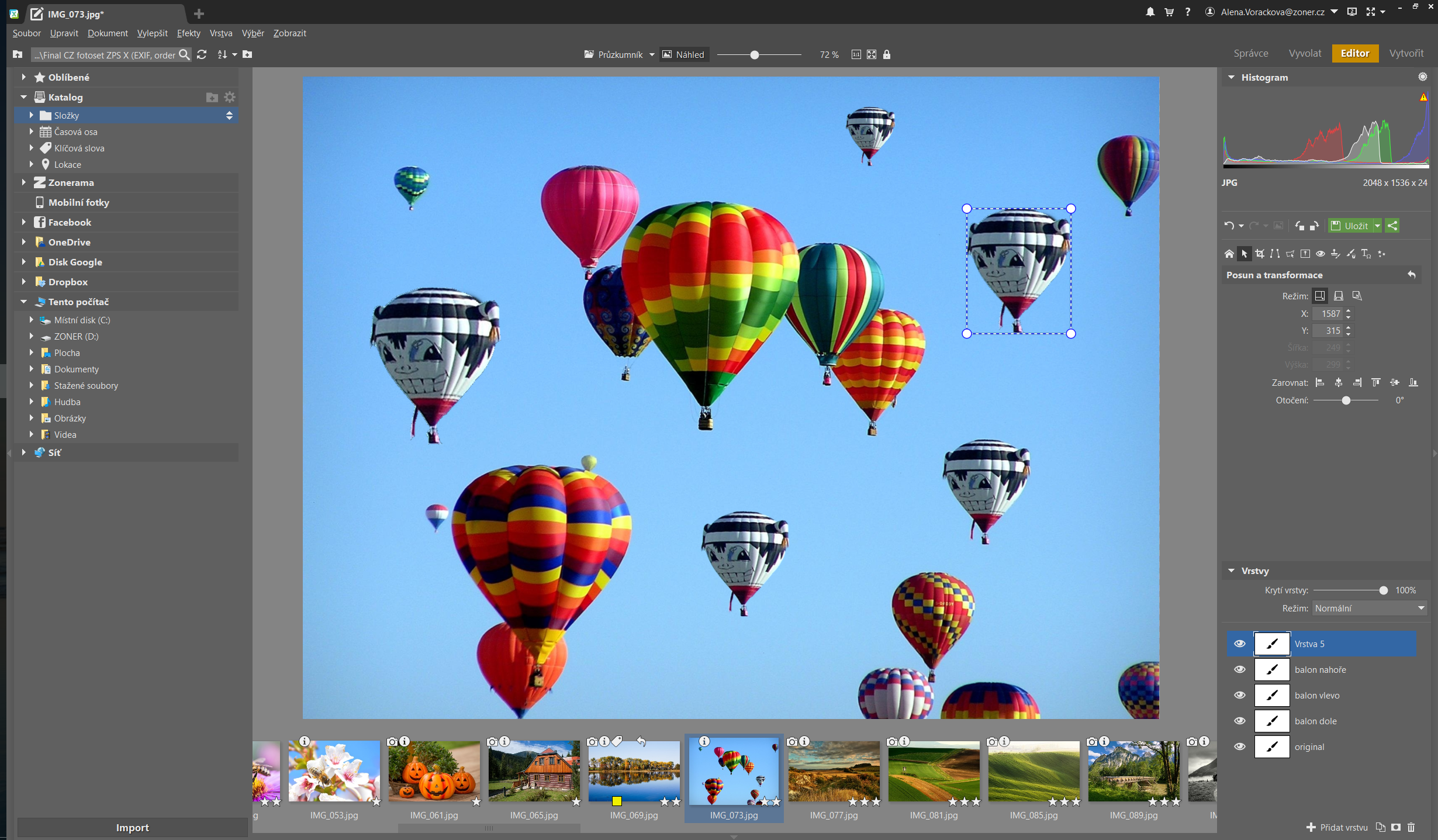This screenshot has width=1438, height=840.
Task: Open the Efekty menu
Action: 188,33
